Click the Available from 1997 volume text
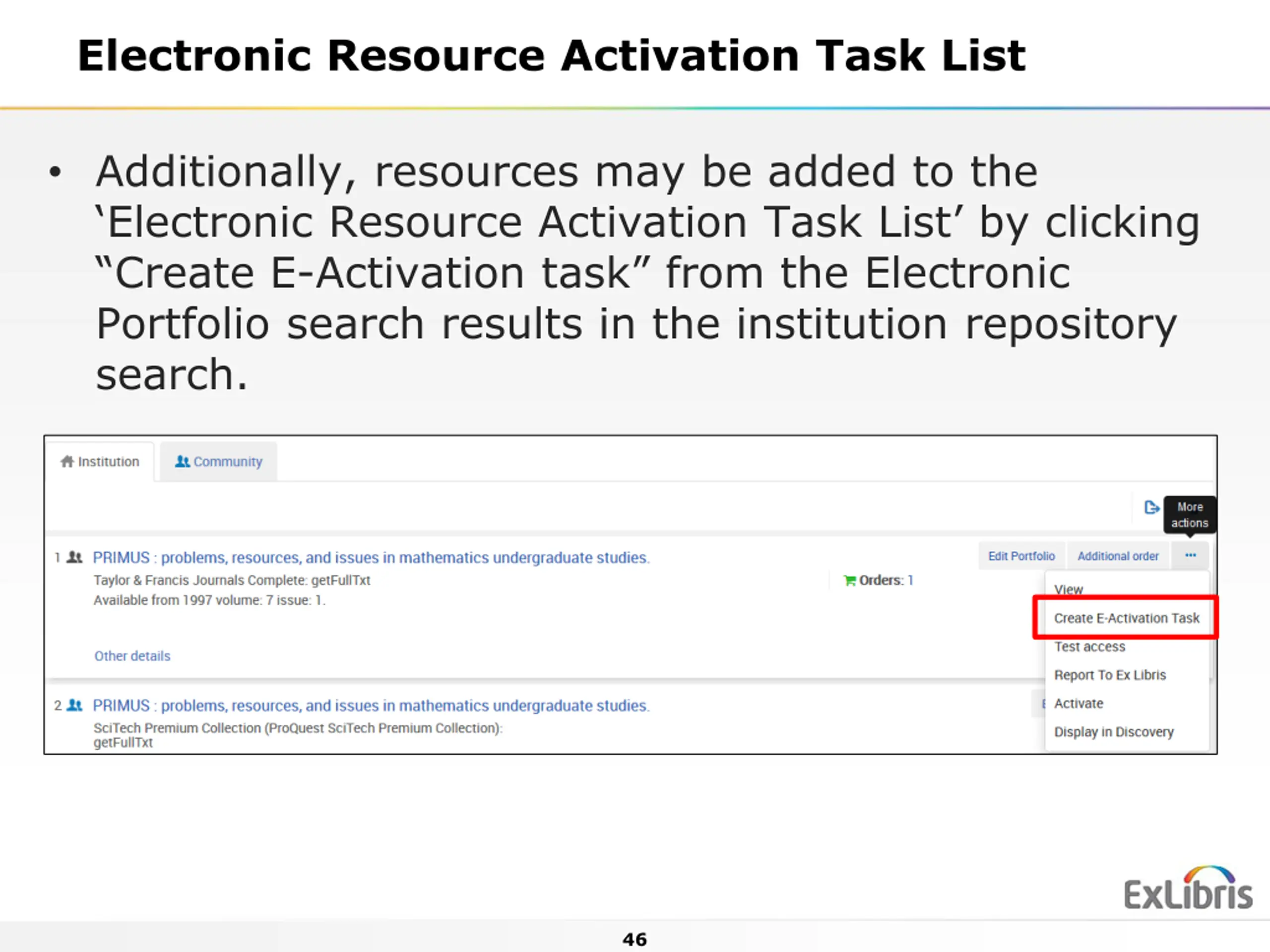The height and width of the screenshot is (952, 1270). point(209,600)
